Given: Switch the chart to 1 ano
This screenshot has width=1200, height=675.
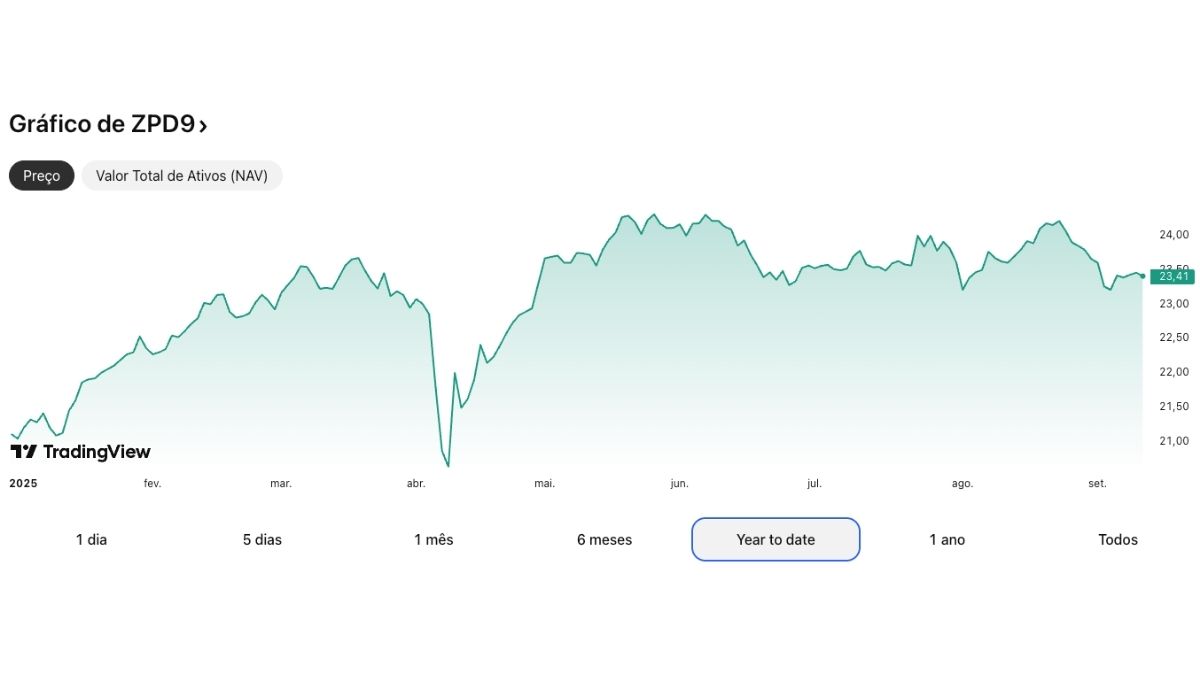Looking at the screenshot, I should click(947, 540).
